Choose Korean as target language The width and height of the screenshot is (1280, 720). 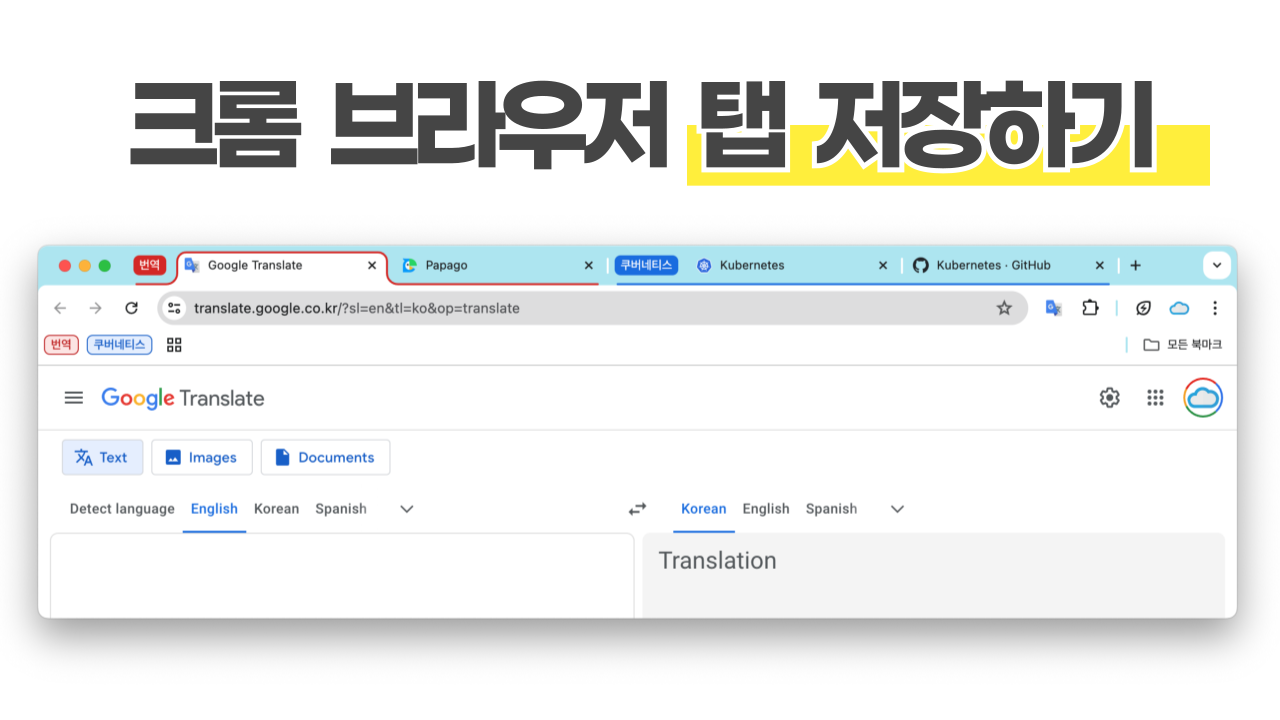pyautogui.click(x=704, y=509)
